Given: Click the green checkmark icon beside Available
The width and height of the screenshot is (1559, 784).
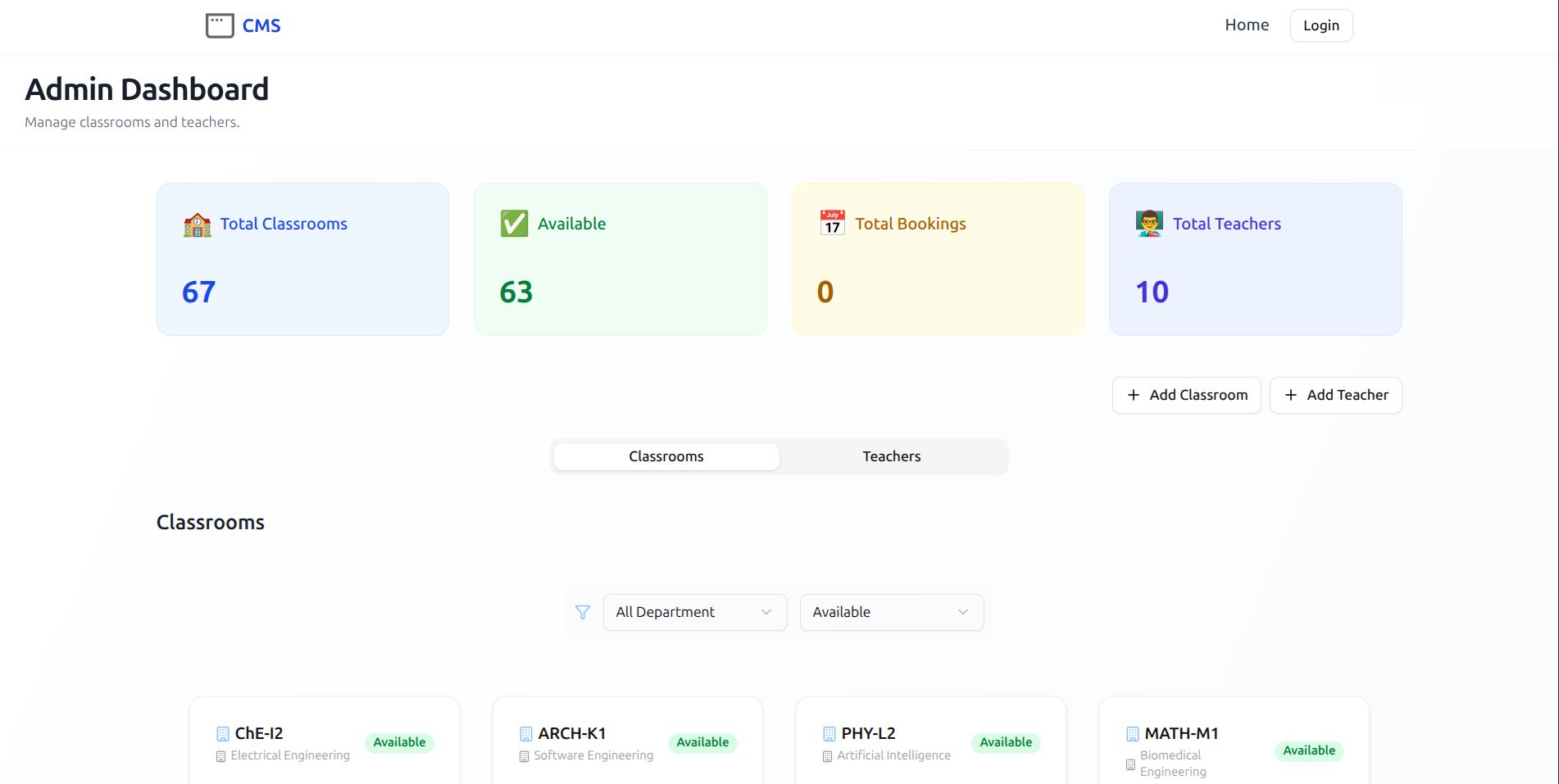Looking at the screenshot, I should 515,224.
